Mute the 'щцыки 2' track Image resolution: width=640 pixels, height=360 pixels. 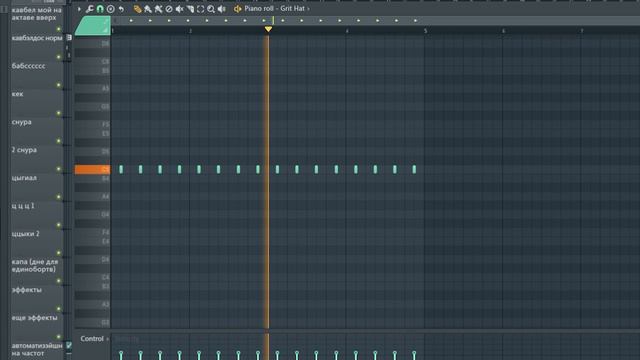(x=58, y=253)
